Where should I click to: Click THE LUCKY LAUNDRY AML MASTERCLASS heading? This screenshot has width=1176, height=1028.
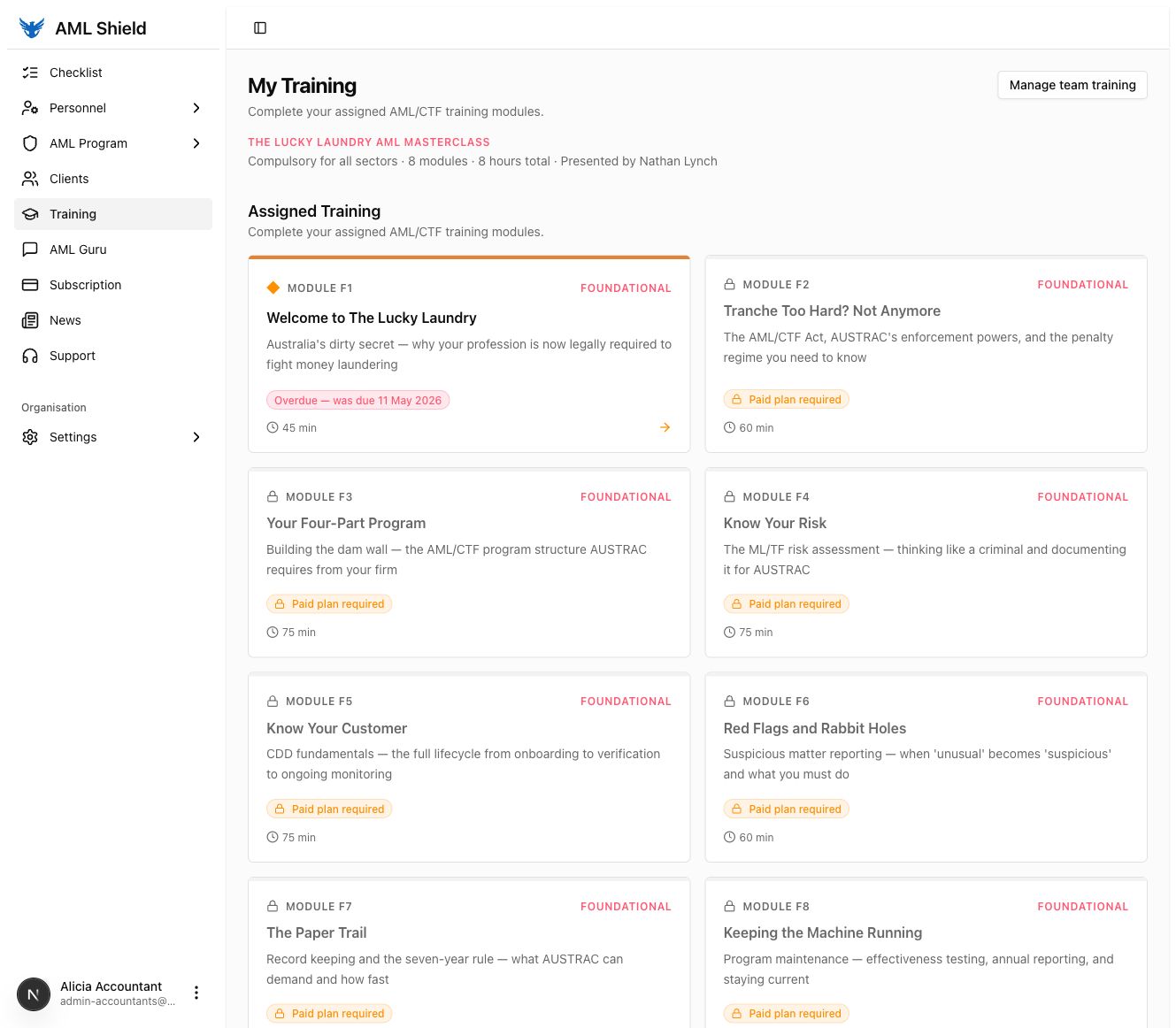click(369, 142)
